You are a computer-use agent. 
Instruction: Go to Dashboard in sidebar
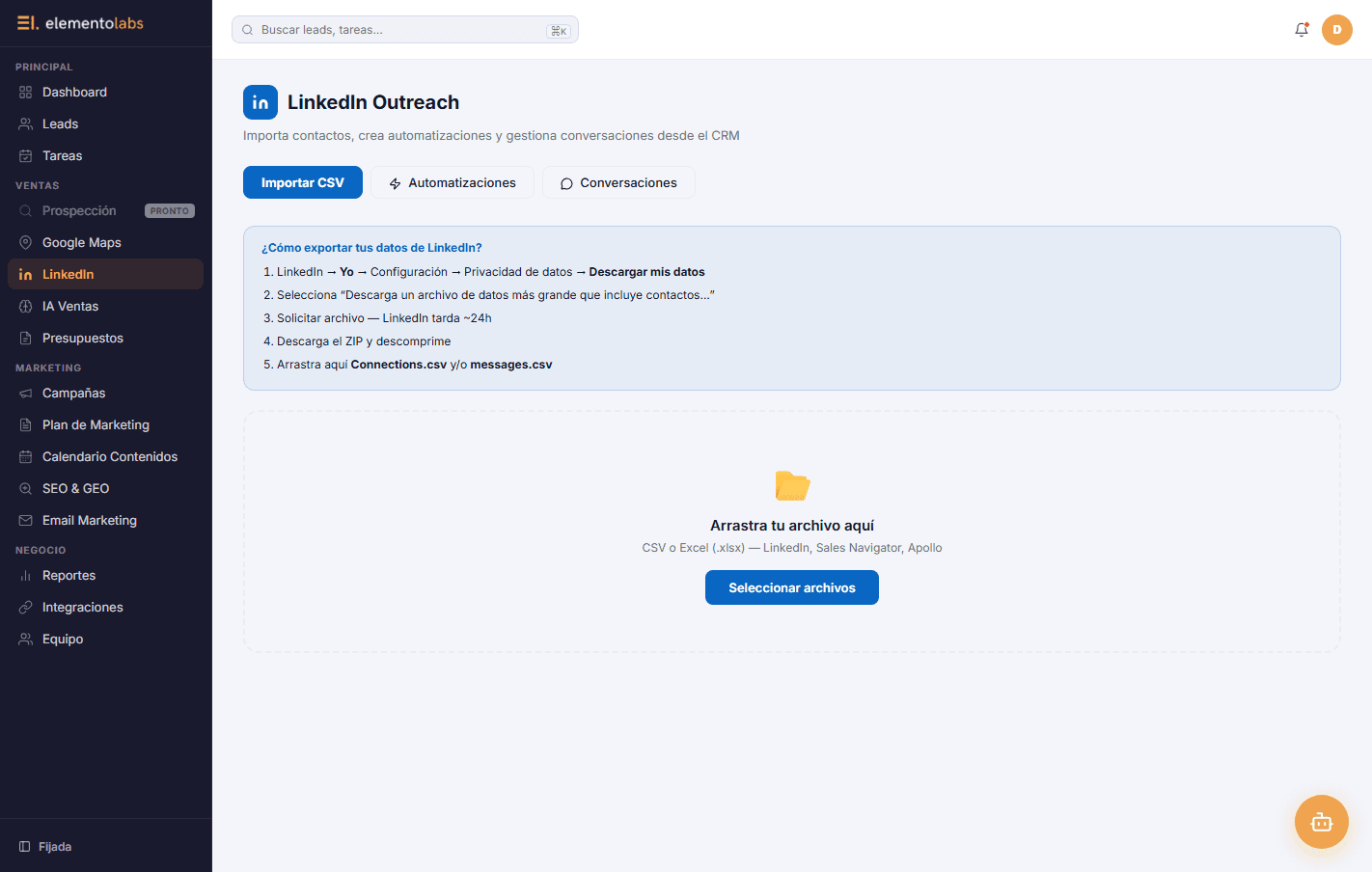pos(106,93)
